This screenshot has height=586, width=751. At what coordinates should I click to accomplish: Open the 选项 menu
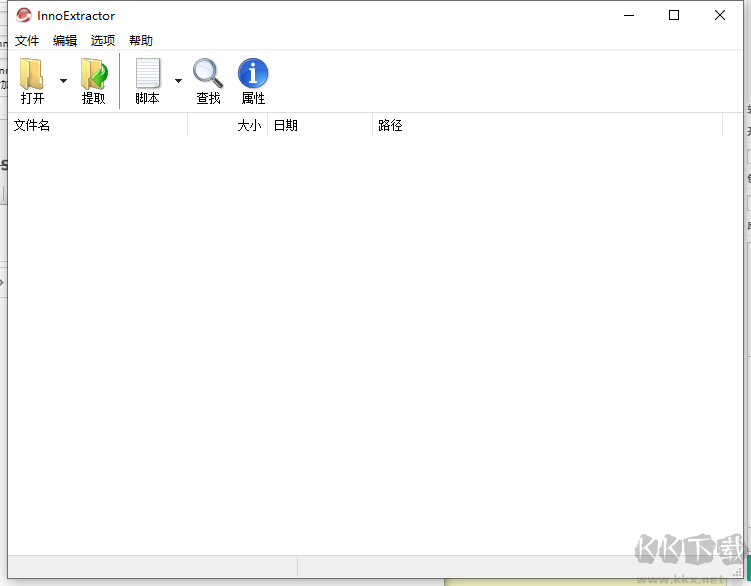click(x=103, y=41)
